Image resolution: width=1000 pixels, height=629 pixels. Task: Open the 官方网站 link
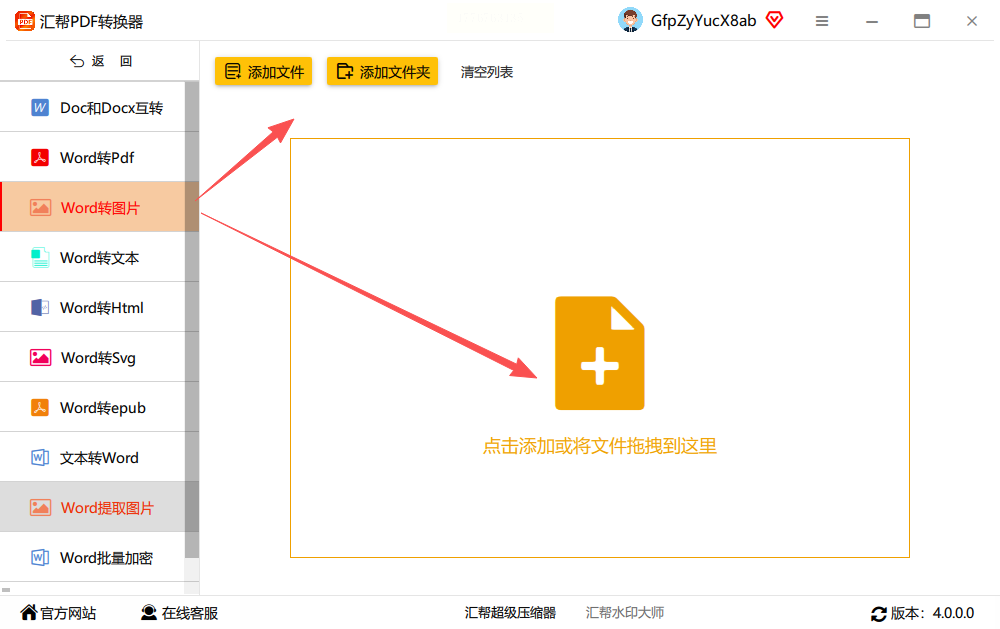(x=58, y=613)
